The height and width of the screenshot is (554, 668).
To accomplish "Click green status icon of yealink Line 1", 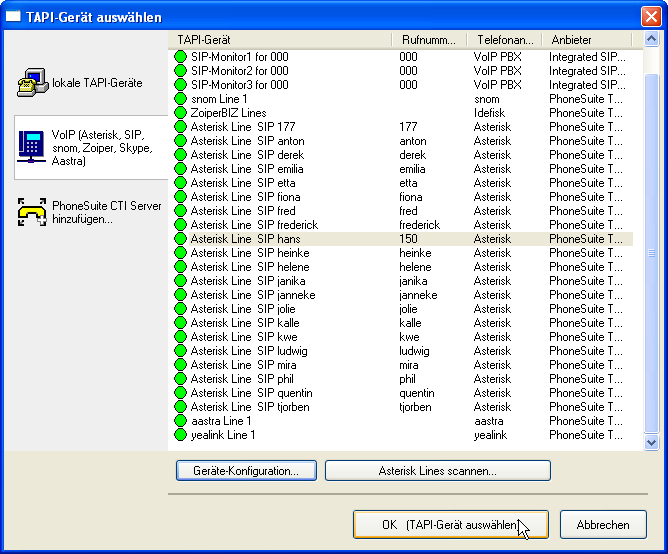I will (181, 436).
